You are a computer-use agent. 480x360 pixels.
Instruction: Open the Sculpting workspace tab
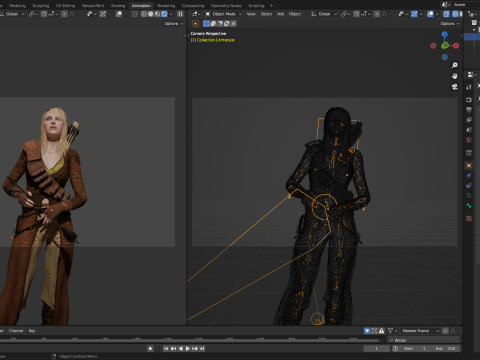click(x=41, y=6)
